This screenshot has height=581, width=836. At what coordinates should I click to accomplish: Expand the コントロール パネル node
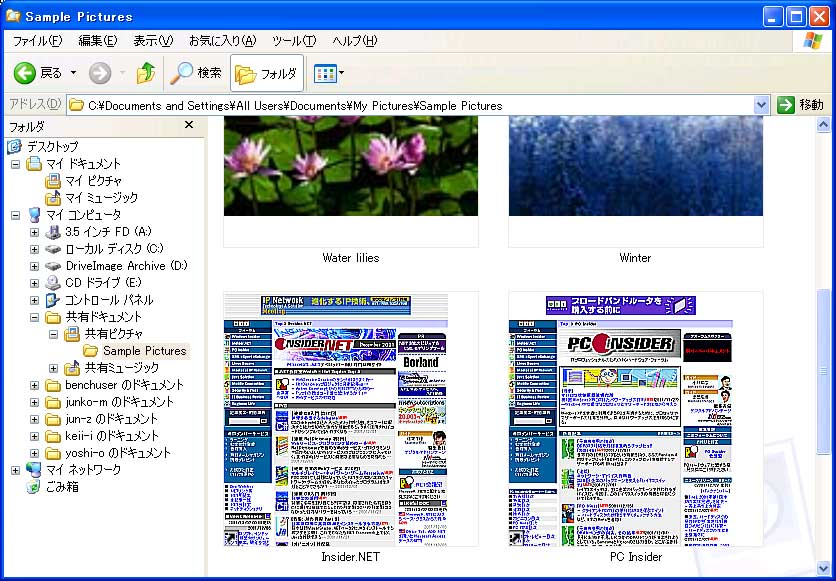[35, 300]
